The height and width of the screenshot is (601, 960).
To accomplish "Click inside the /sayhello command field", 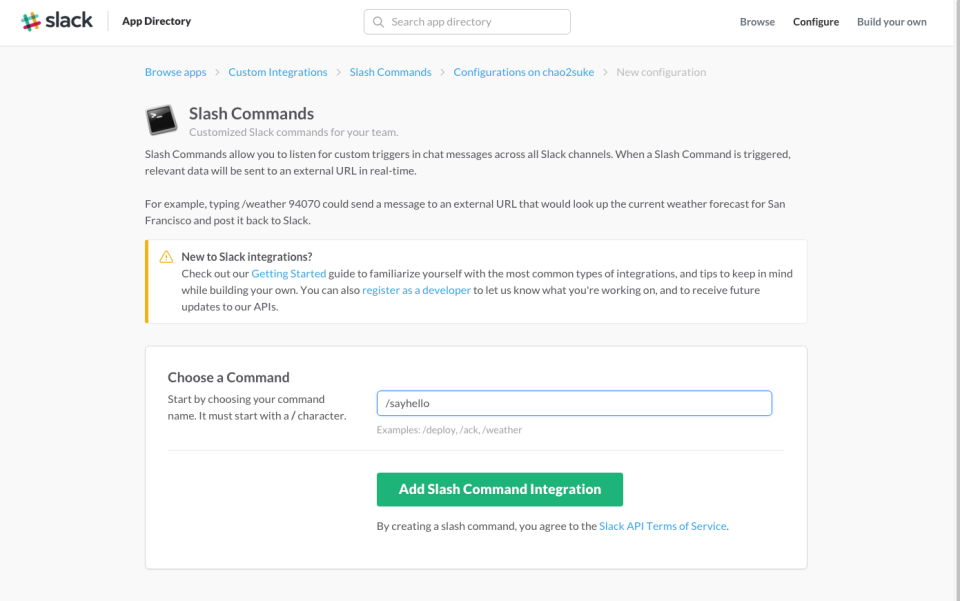I will coord(573,403).
